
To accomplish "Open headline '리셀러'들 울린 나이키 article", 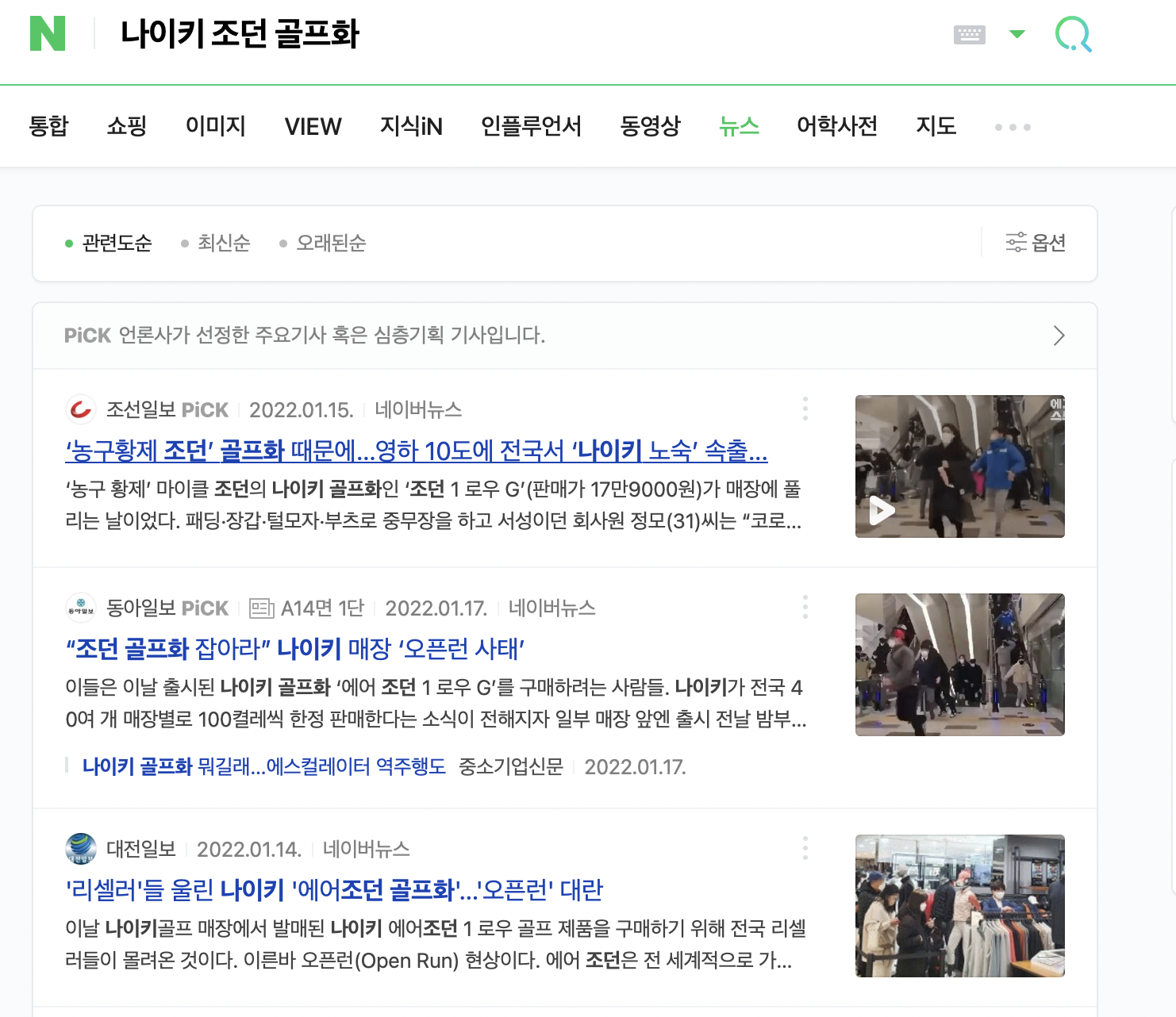I will coord(334,890).
